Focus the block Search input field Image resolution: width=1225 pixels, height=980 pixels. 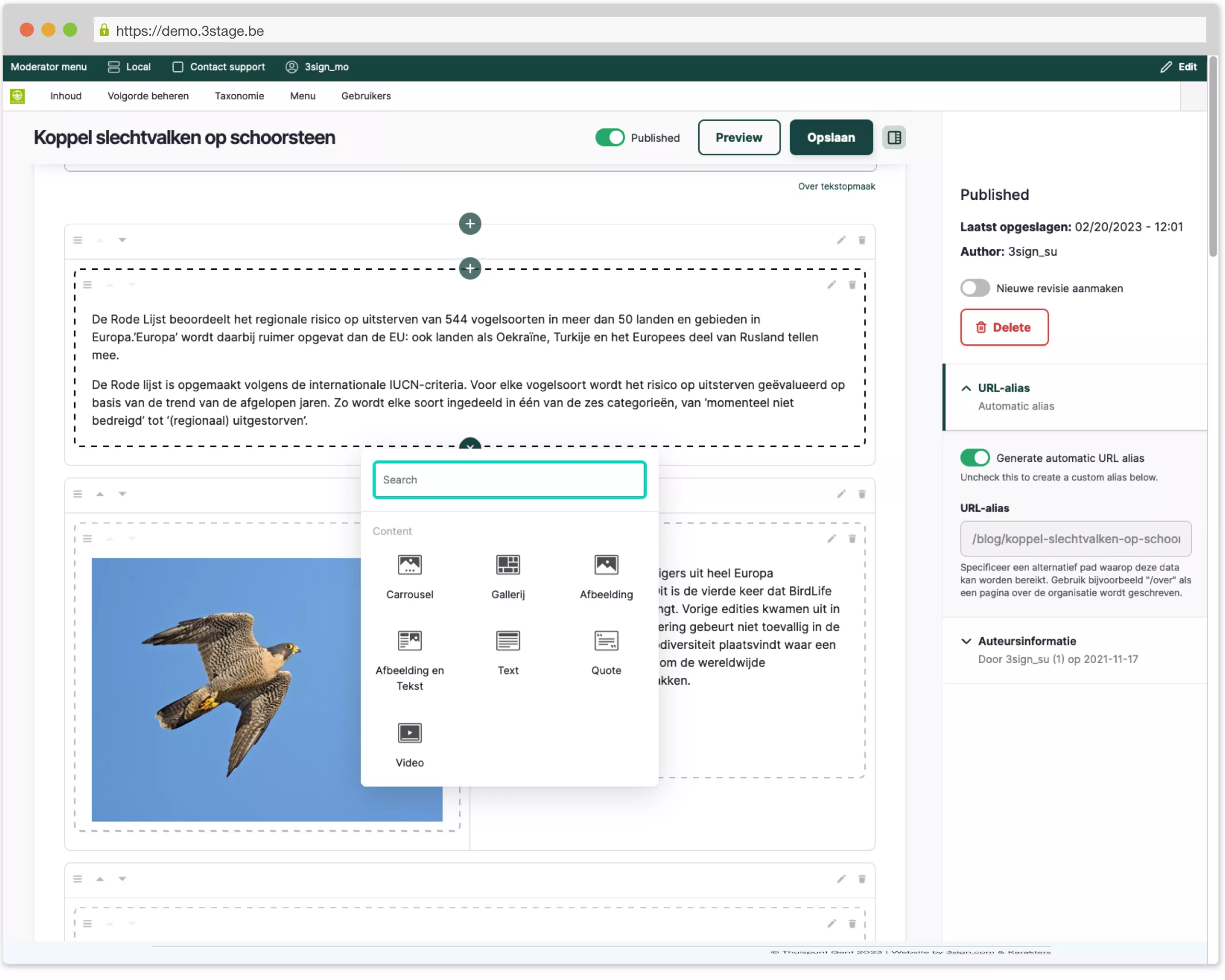click(509, 480)
